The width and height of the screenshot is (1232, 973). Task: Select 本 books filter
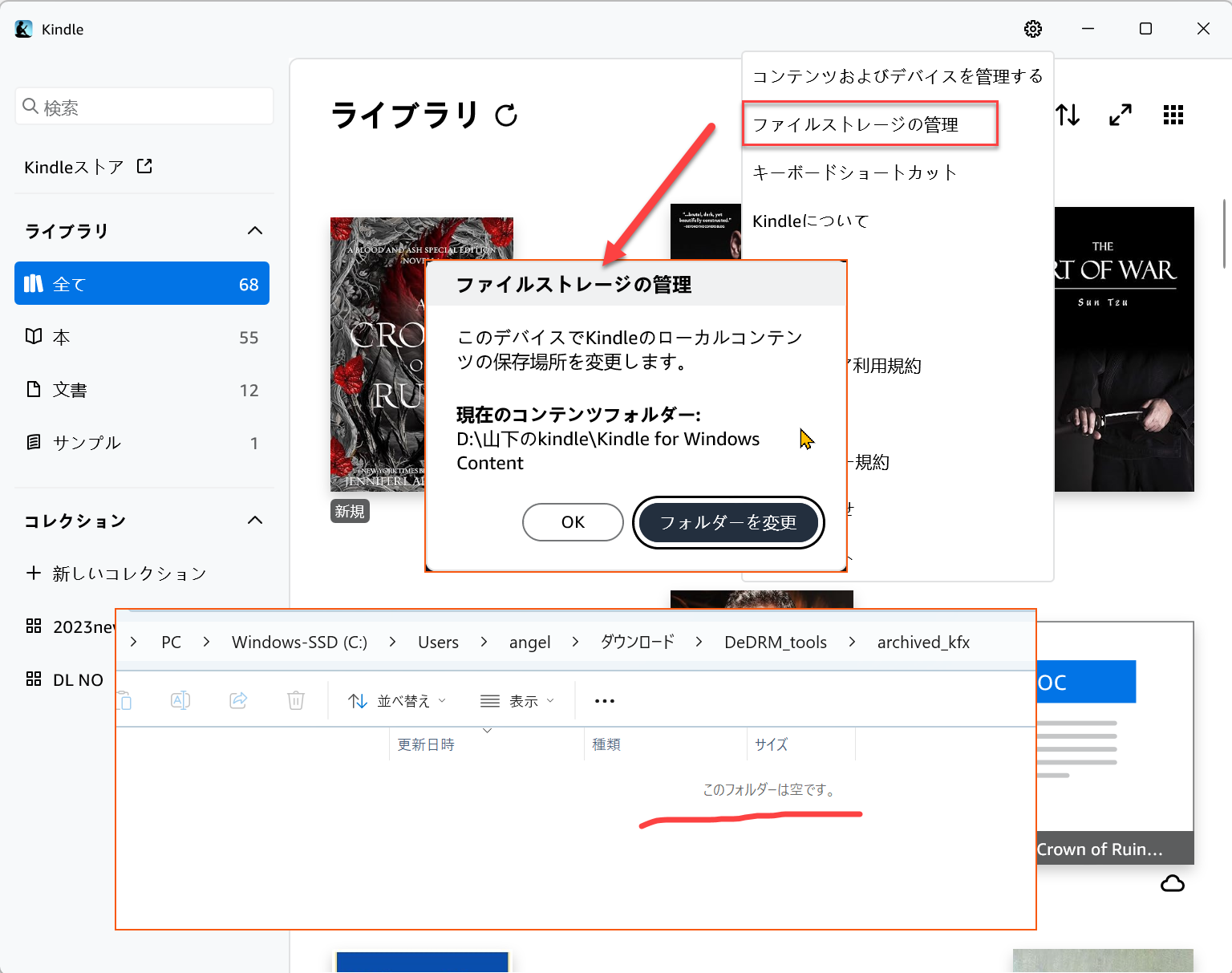[x=142, y=337]
